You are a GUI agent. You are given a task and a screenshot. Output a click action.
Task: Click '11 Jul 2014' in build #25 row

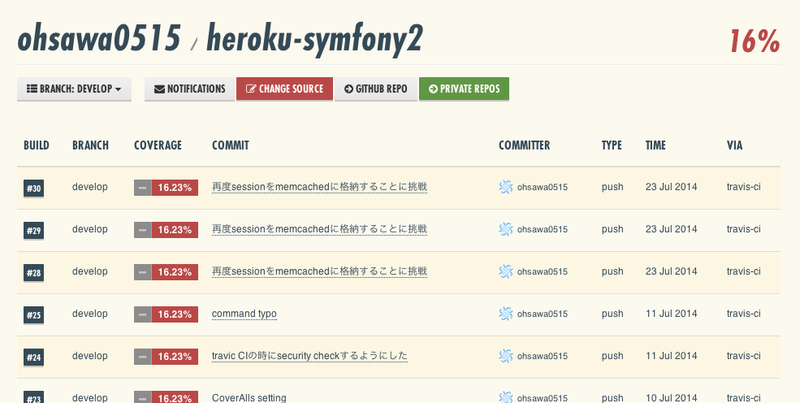click(671, 313)
